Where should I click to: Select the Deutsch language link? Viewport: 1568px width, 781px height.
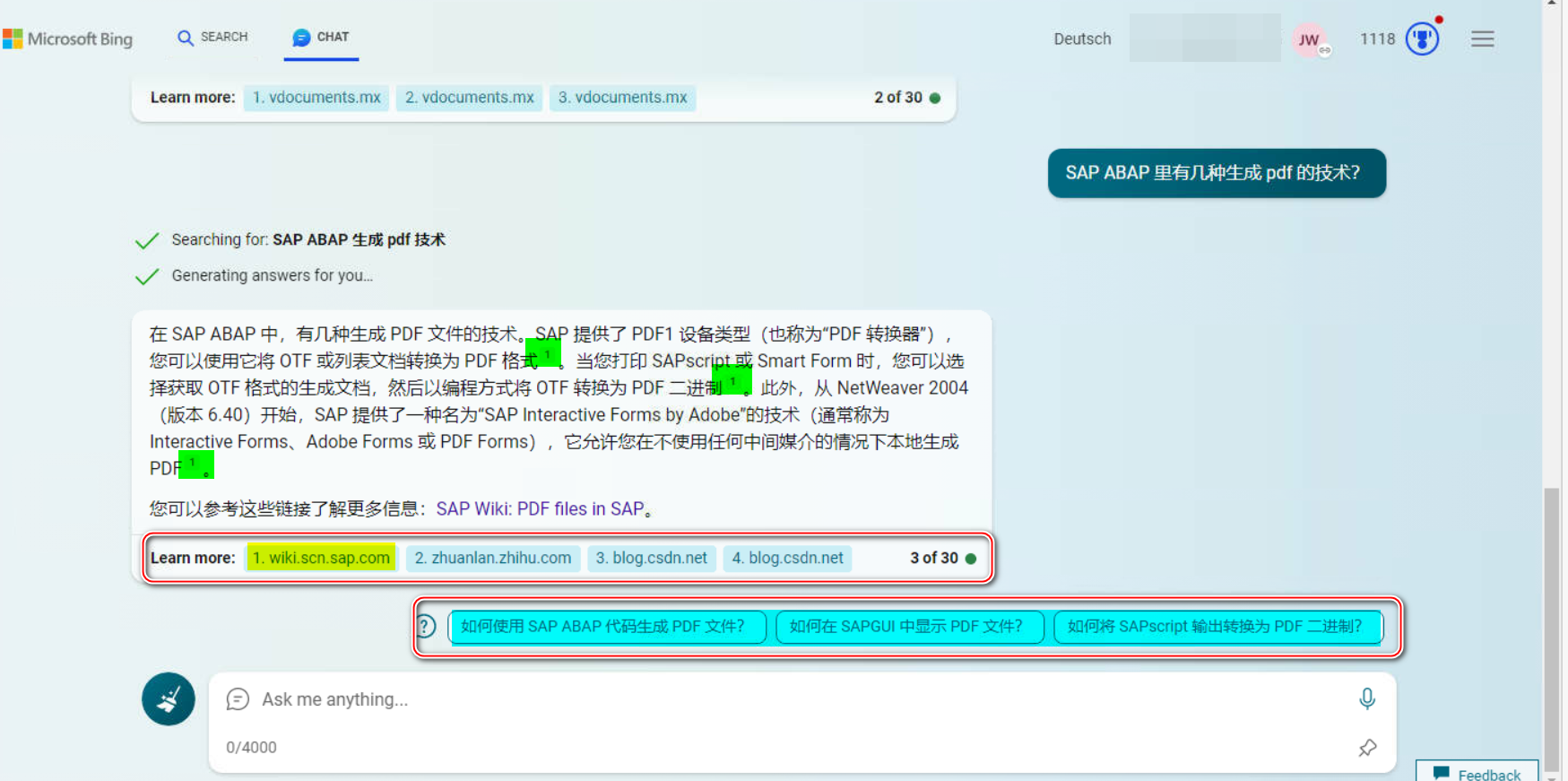(x=1082, y=39)
